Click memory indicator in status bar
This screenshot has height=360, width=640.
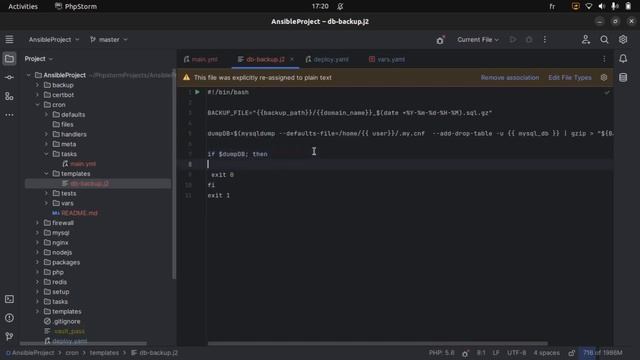click(602, 353)
